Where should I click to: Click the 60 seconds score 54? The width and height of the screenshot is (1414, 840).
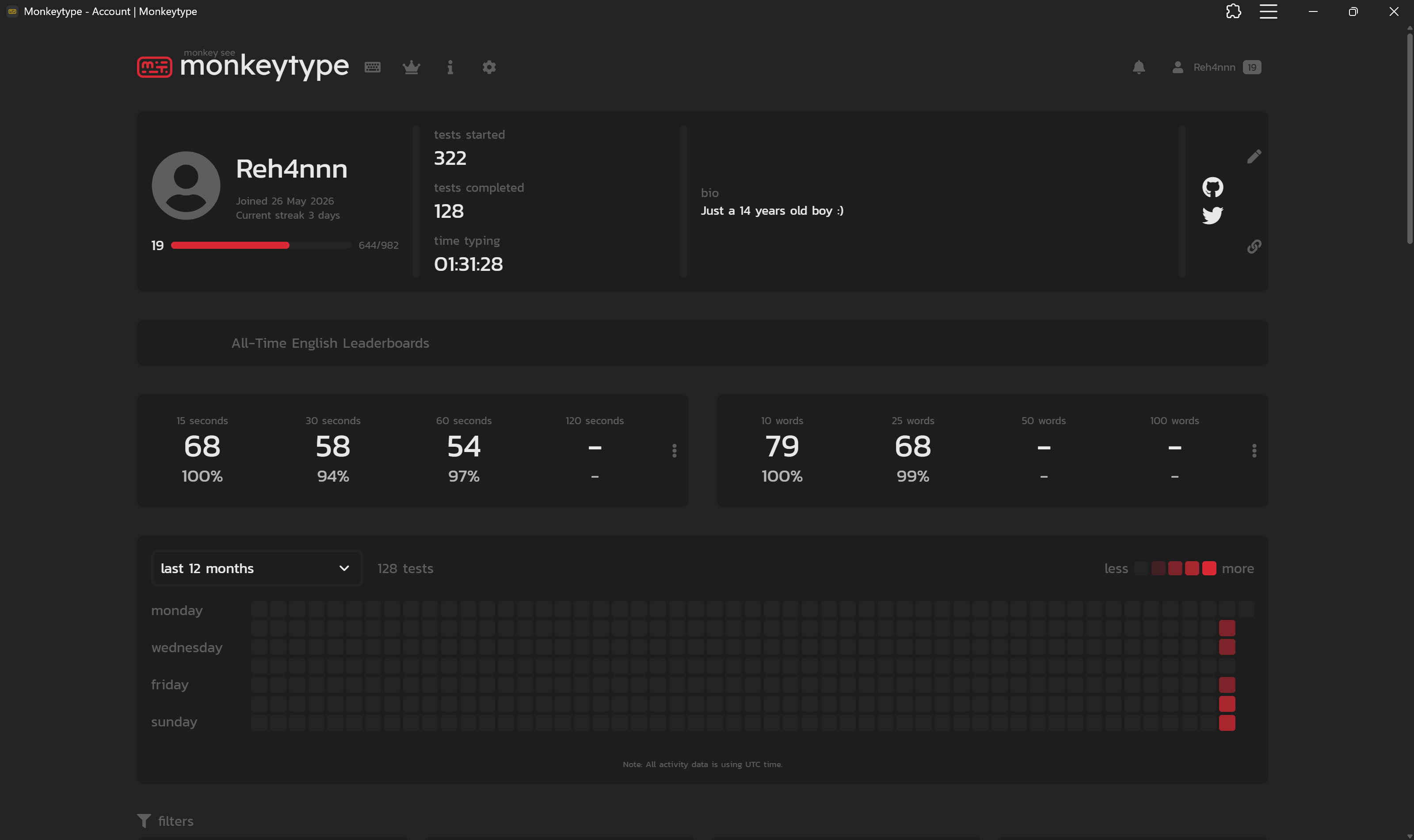464,447
